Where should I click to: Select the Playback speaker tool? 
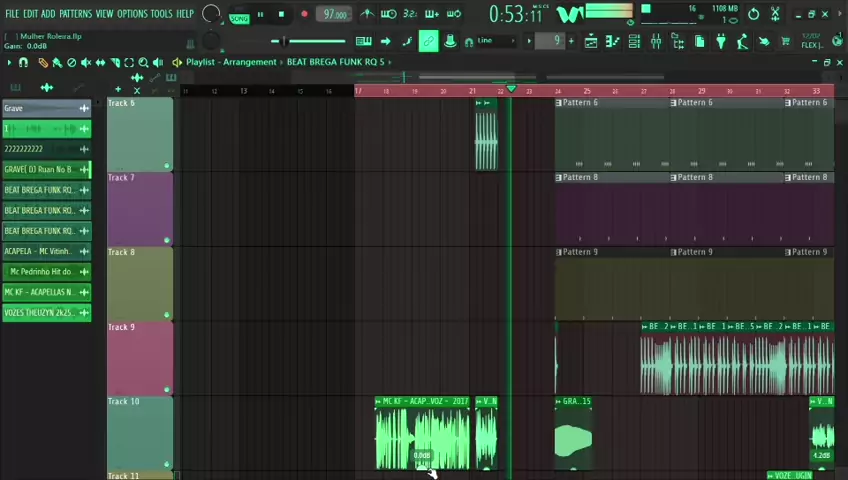pyautogui.click(x=158, y=63)
